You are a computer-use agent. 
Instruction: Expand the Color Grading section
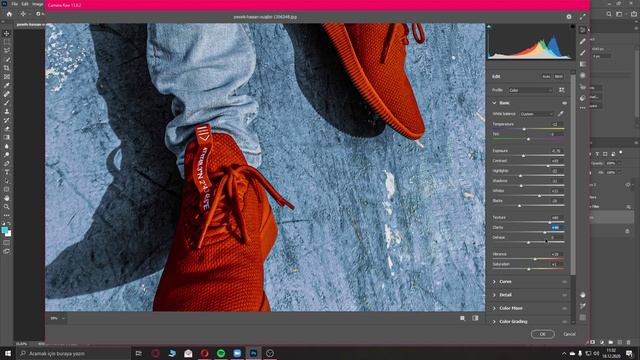click(x=494, y=322)
